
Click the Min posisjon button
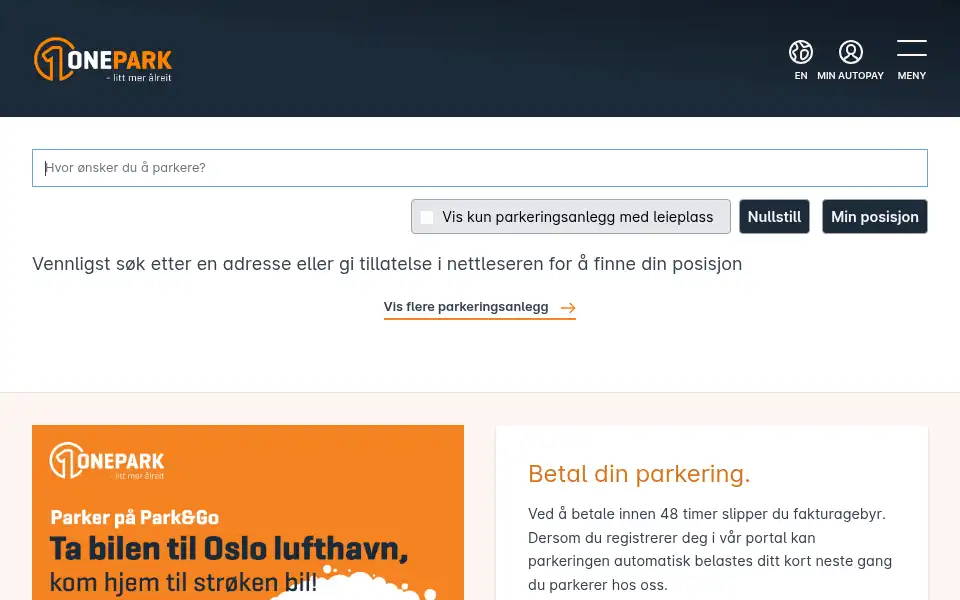[874, 217]
